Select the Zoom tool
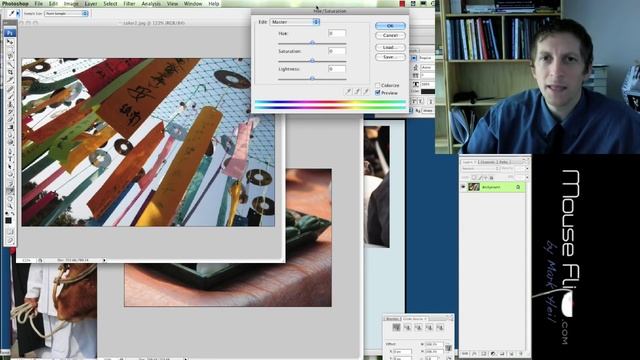 pos(10,205)
